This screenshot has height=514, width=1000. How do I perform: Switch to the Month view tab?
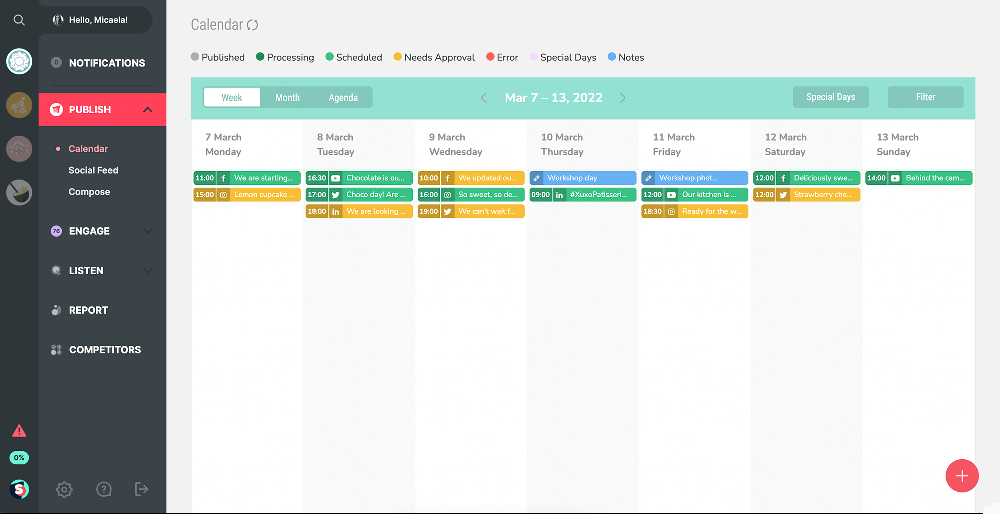pos(287,97)
